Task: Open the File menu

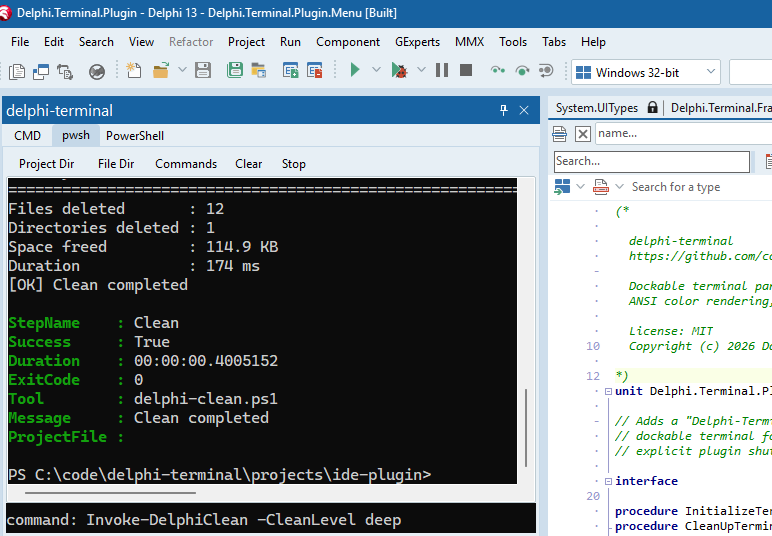Action: [20, 42]
